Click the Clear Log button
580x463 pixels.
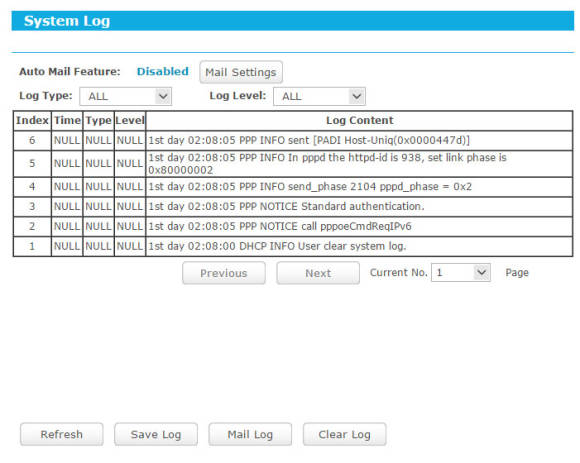(344, 435)
